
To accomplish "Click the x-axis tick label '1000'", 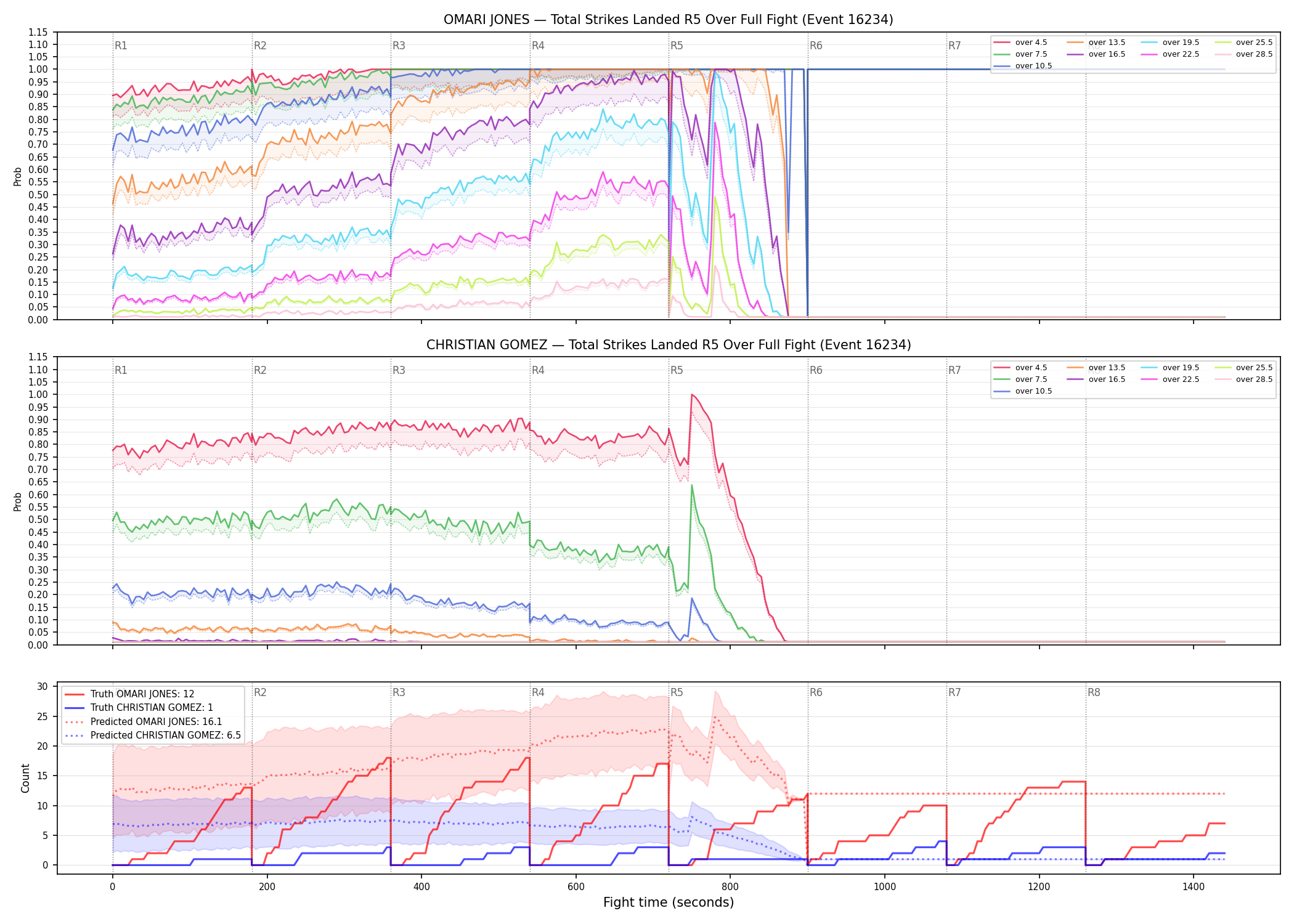I will 885,887.
